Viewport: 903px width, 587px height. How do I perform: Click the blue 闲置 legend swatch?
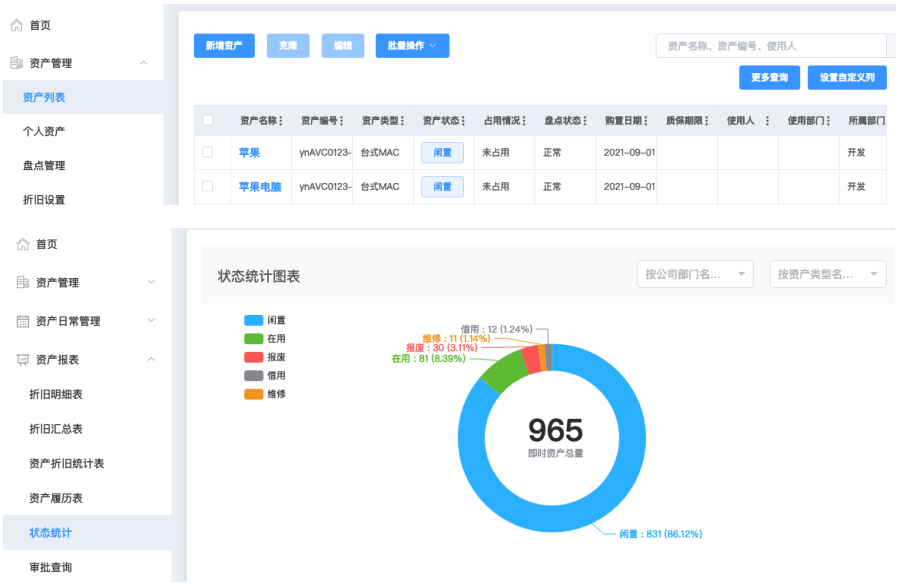[x=253, y=320]
